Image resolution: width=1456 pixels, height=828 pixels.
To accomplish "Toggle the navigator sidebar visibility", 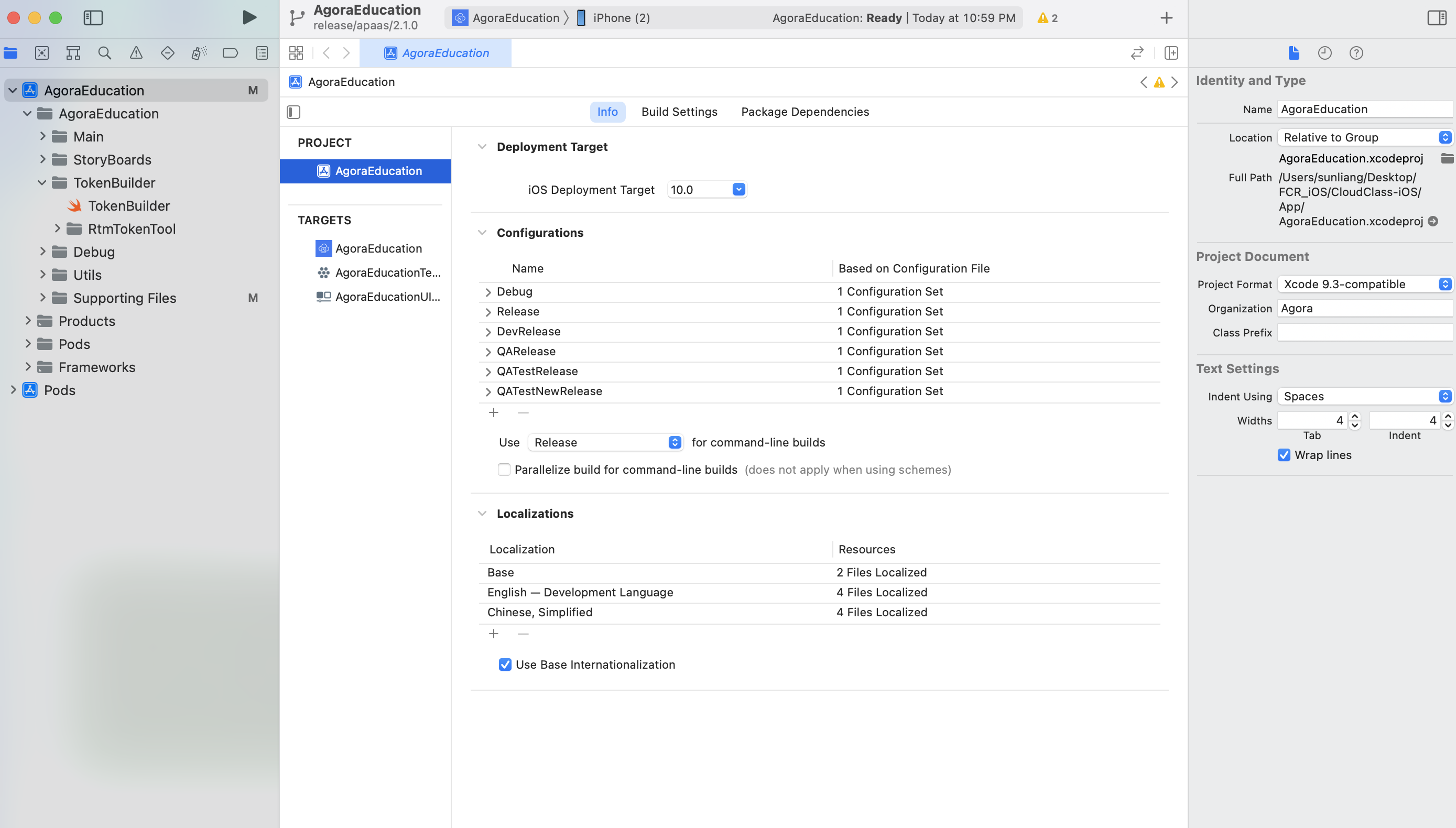I will point(93,18).
